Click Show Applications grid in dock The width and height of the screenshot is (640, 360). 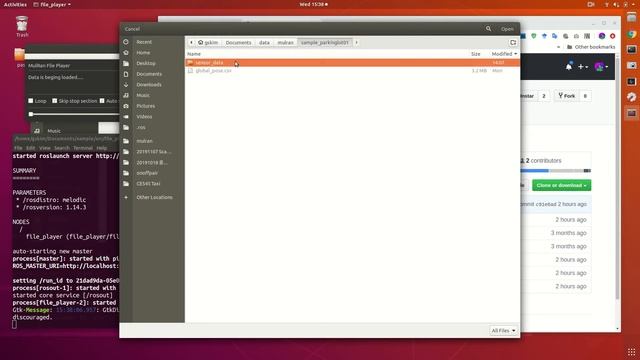(631, 351)
